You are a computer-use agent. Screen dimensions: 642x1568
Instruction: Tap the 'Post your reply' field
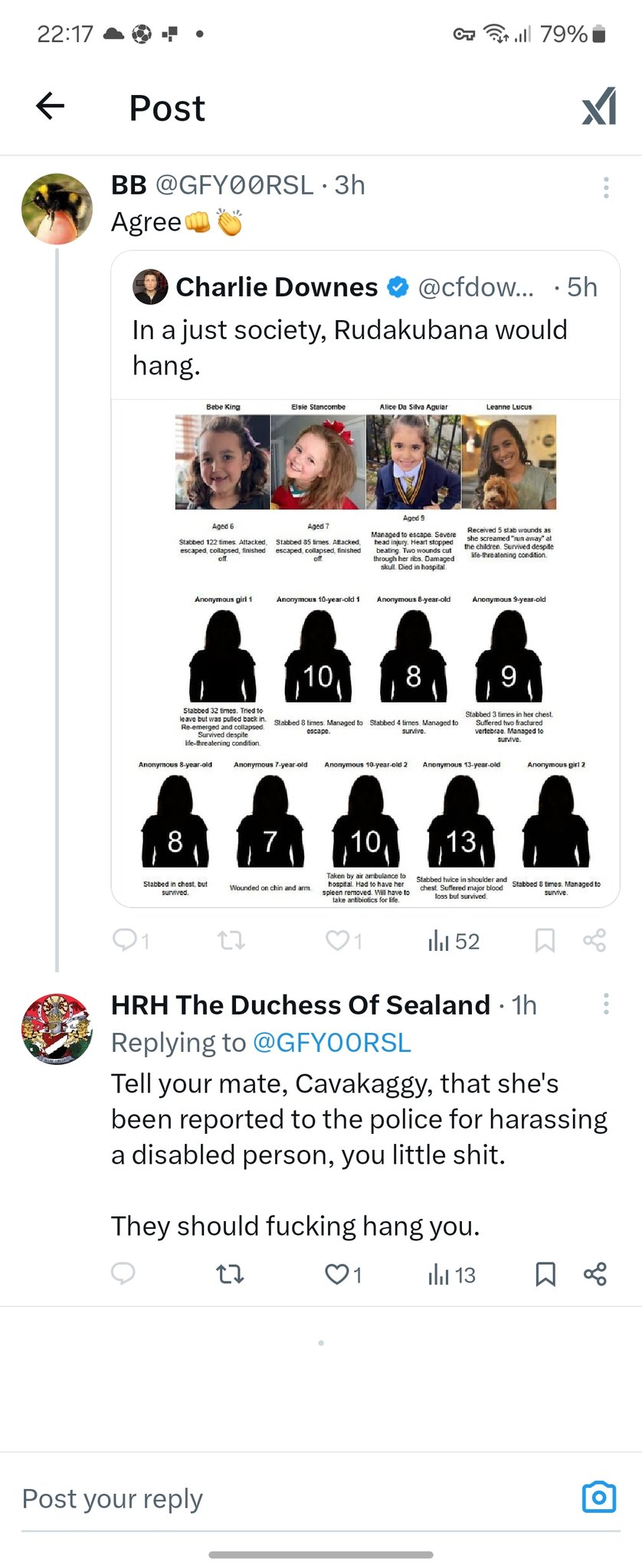pyautogui.click(x=291, y=1498)
